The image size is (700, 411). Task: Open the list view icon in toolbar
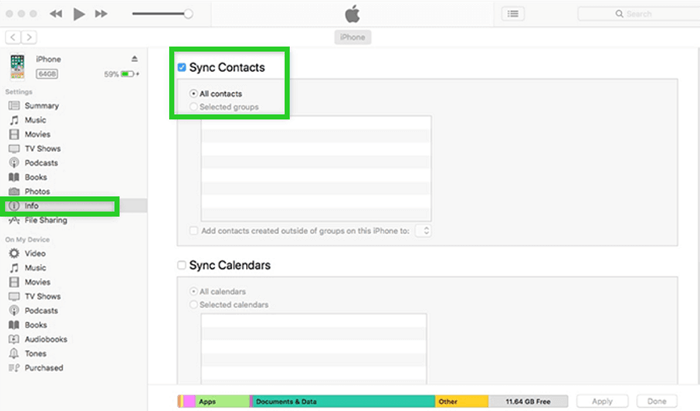[x=513, y=14]
